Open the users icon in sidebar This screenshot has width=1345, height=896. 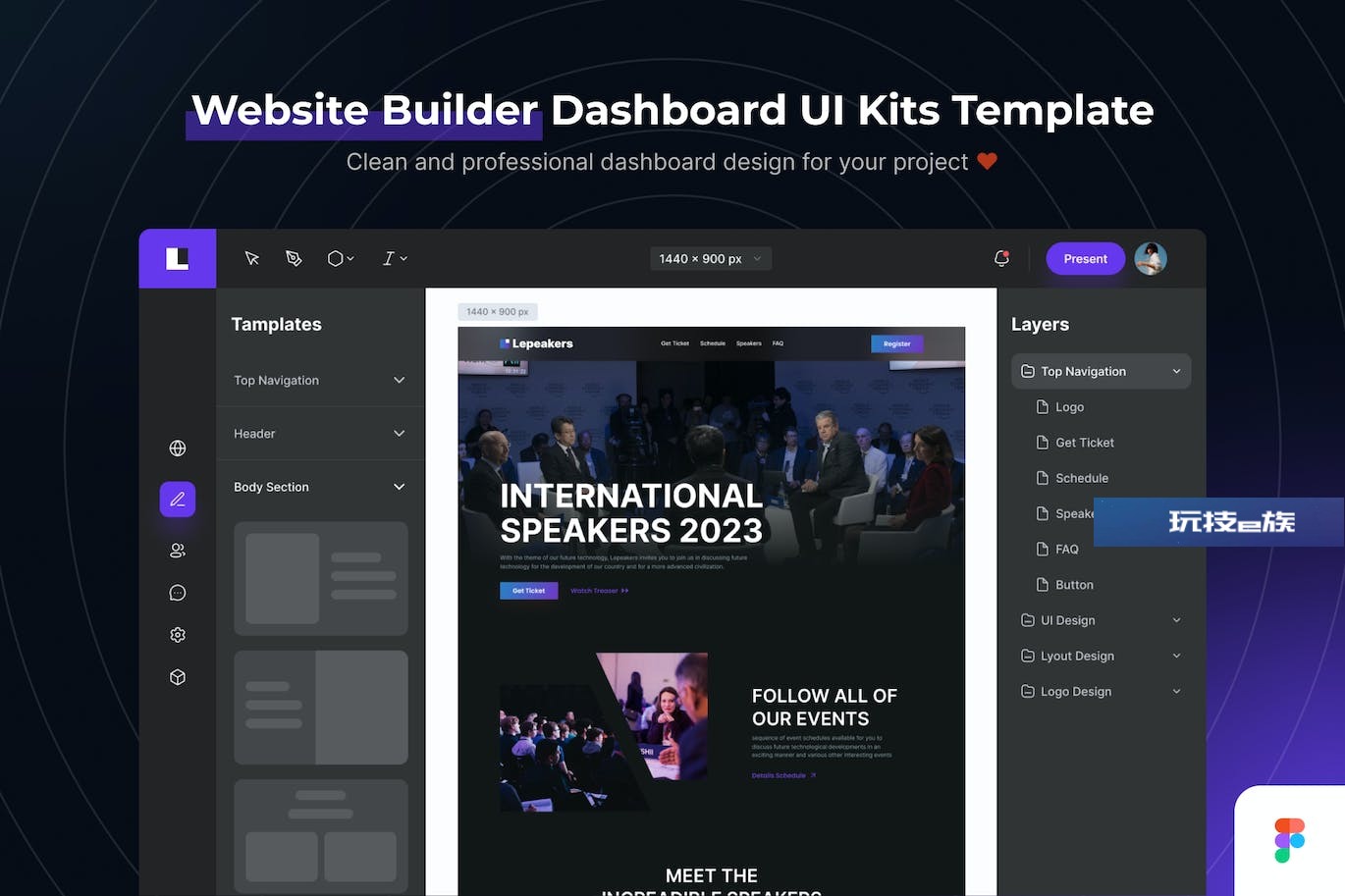point(178,551)
